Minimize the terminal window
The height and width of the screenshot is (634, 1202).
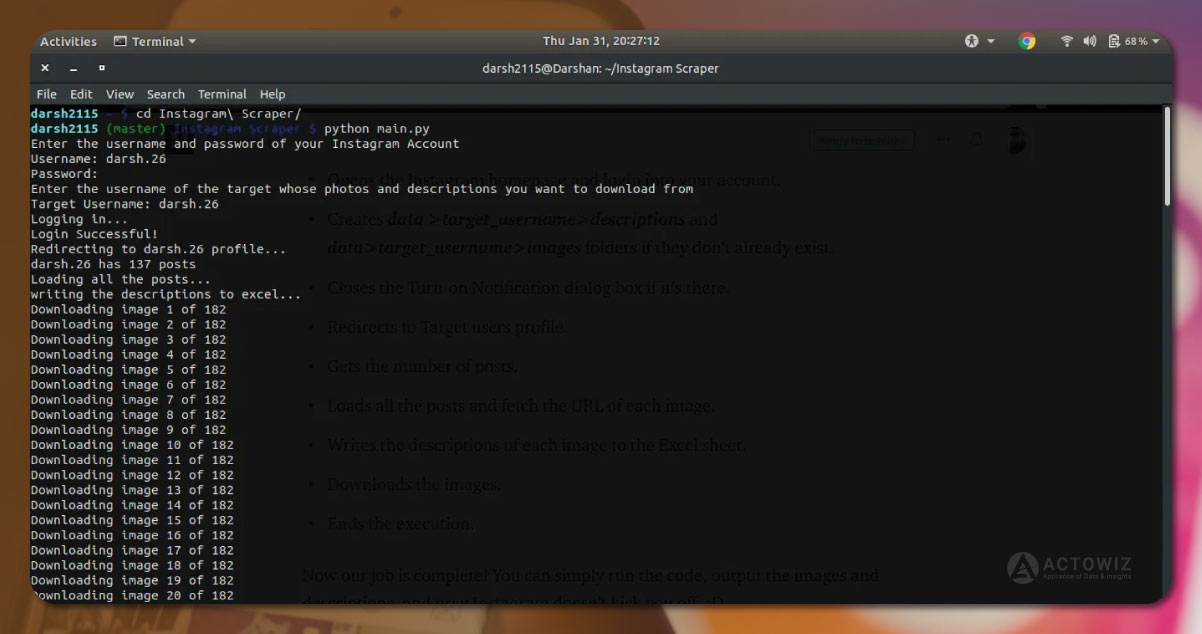73,68
